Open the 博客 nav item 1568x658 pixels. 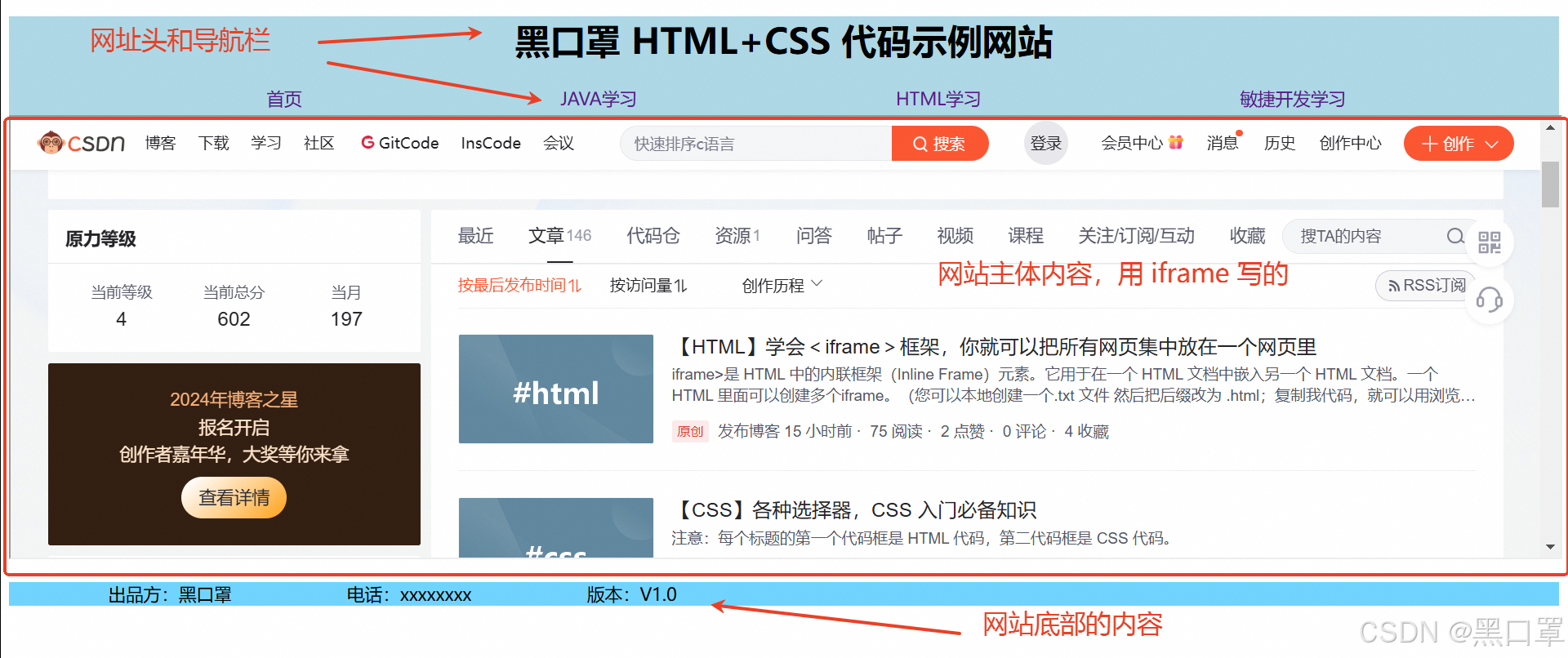(x=160, y=143)
